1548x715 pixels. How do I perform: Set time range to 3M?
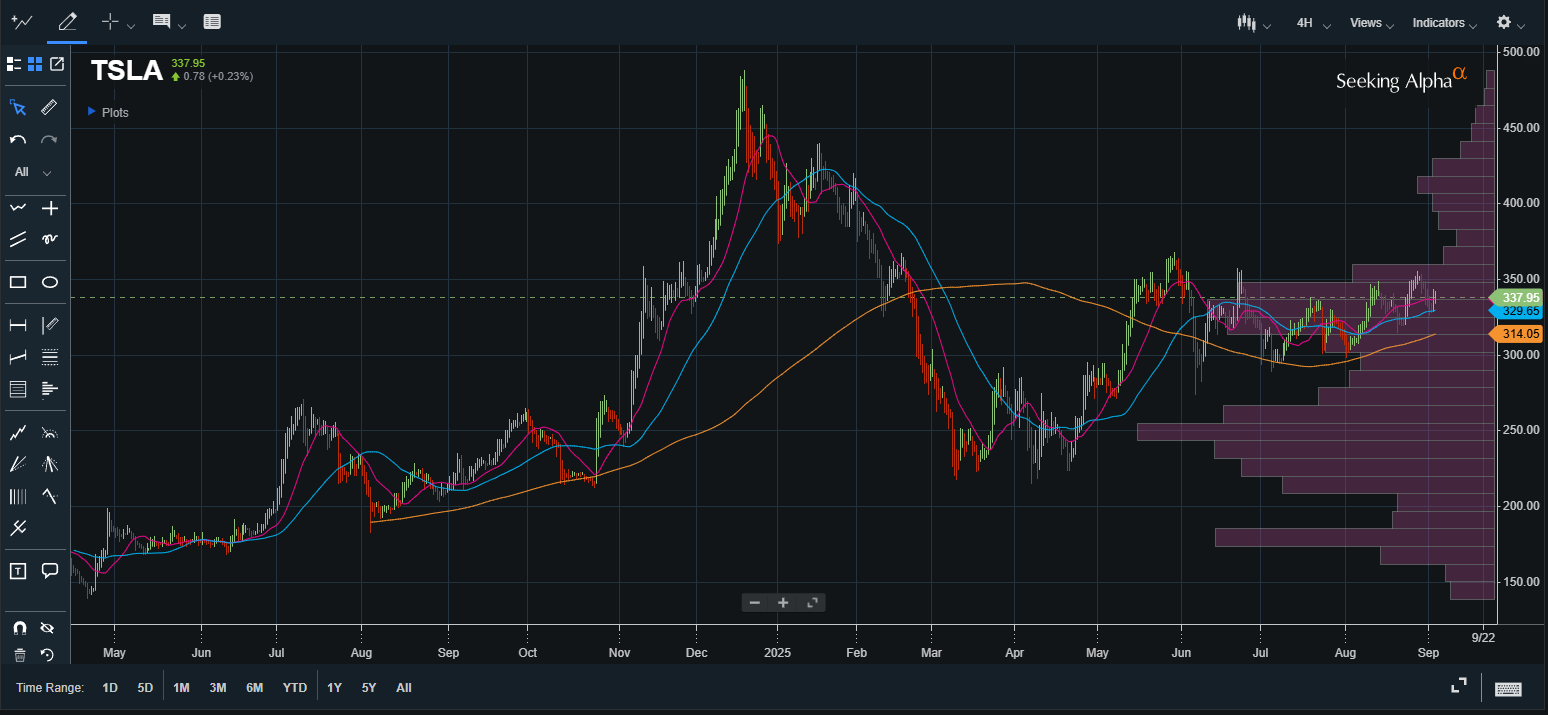coord(218,688)
